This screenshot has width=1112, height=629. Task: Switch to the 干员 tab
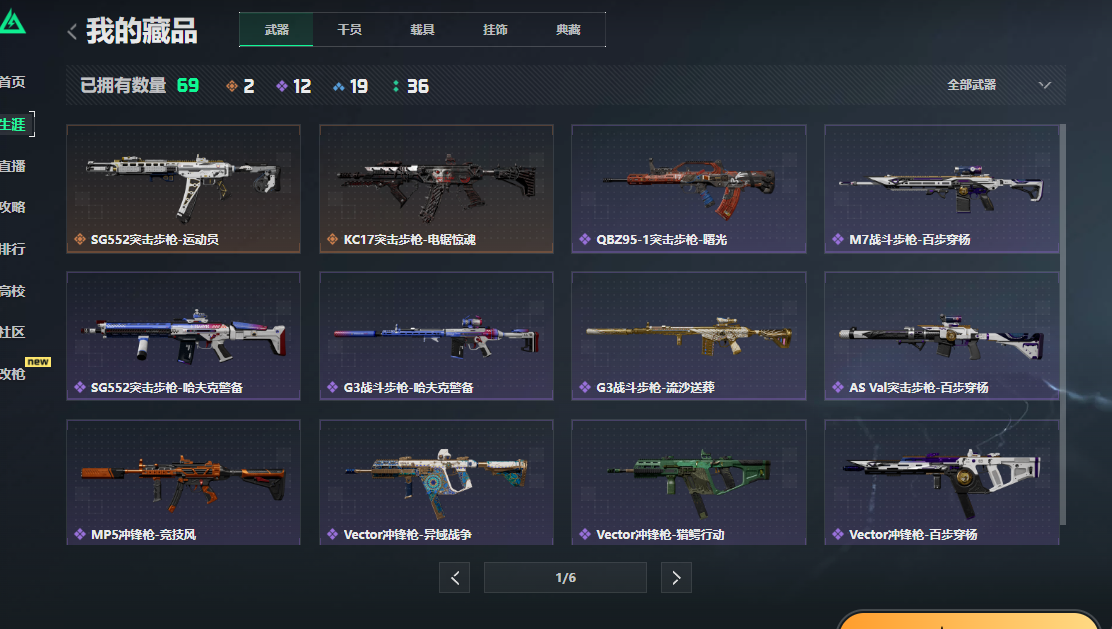(x=350, y=30)
